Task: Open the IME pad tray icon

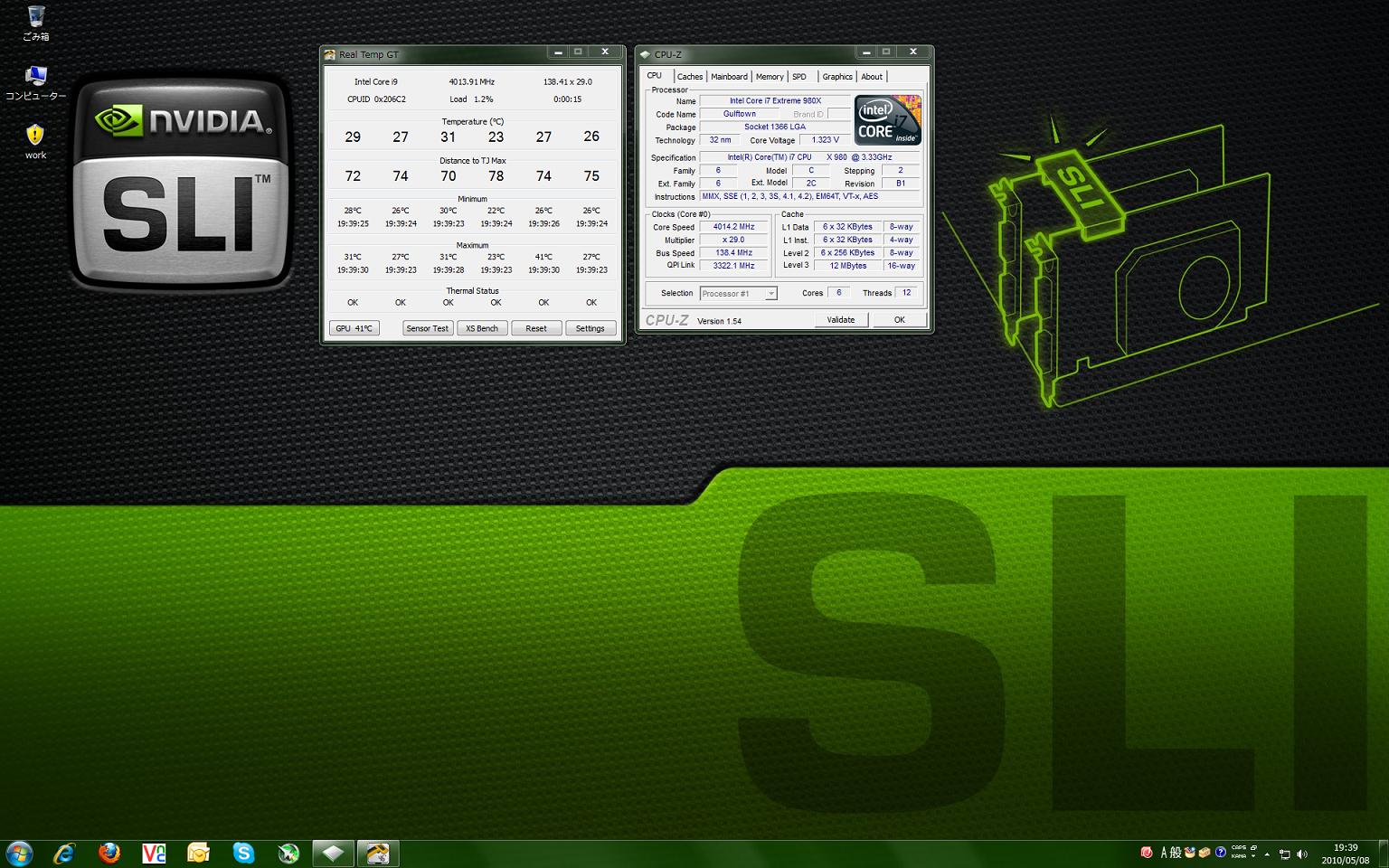Action: point(1190,853)
